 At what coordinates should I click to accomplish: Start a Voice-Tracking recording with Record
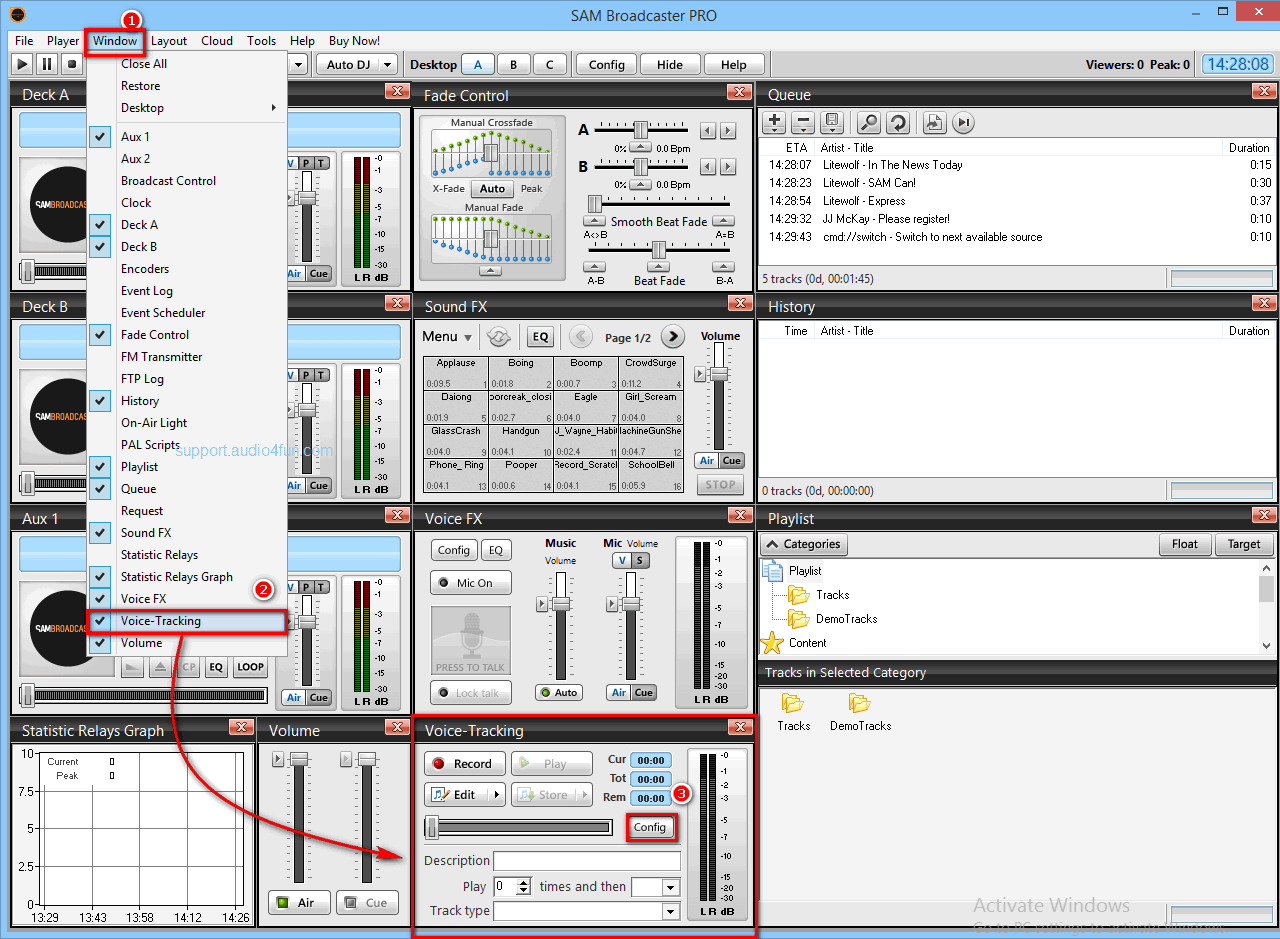coord(463,763)
